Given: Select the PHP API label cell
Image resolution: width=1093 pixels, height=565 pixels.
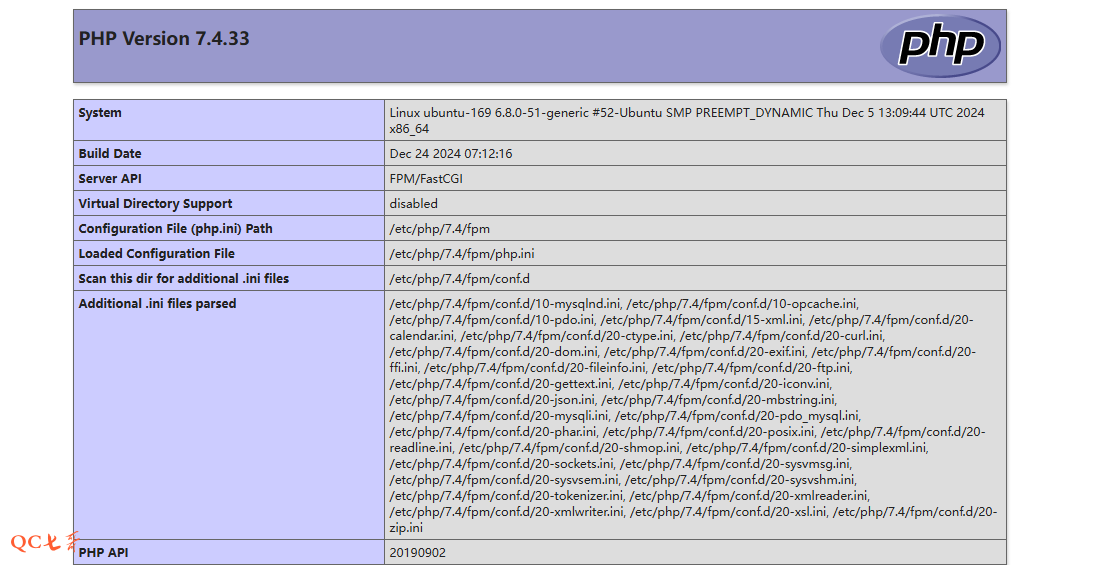Looking at the screenshot, I should click(x=103, y=553).
